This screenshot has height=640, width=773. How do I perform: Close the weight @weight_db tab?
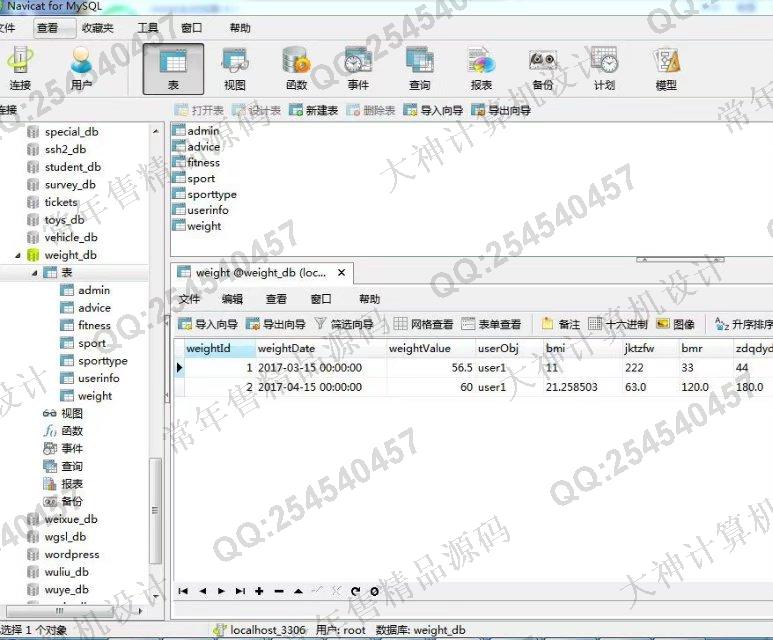(x=342, y=272)
